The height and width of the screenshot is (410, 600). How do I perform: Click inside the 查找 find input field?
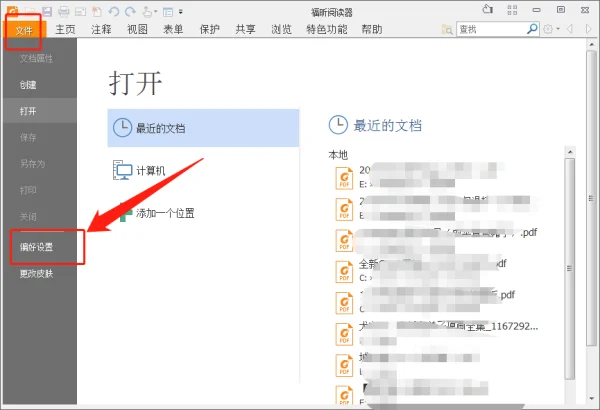492,29
